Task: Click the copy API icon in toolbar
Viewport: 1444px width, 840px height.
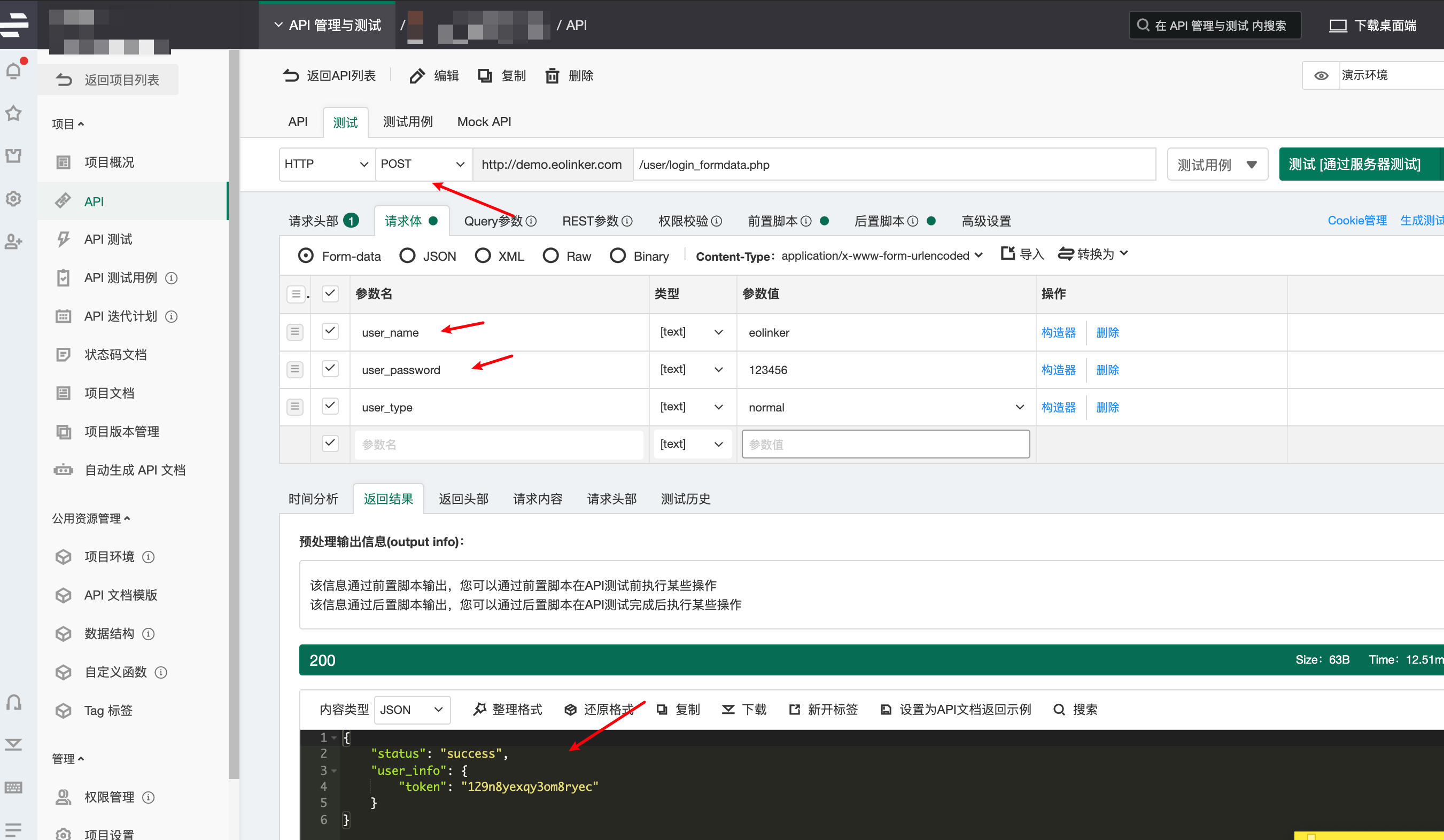Action: tap(485, 76)
